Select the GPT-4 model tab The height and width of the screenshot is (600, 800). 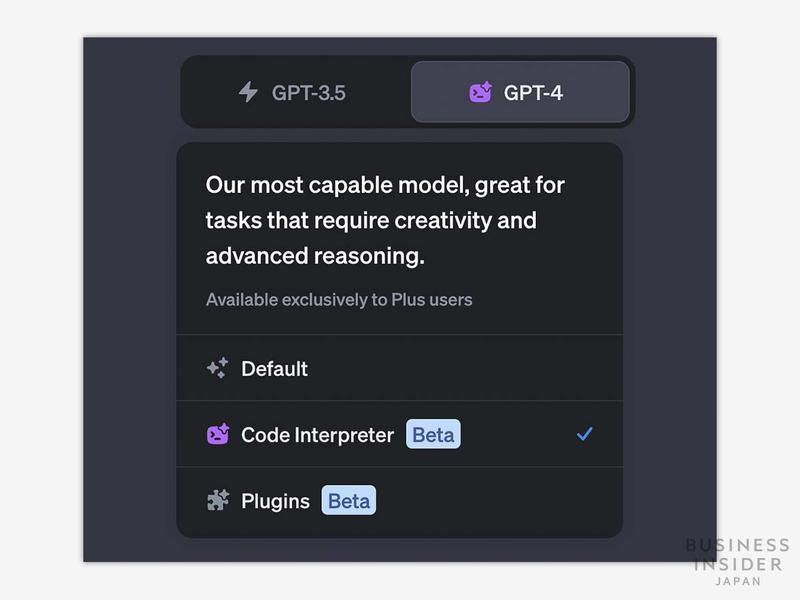(520, 93)
